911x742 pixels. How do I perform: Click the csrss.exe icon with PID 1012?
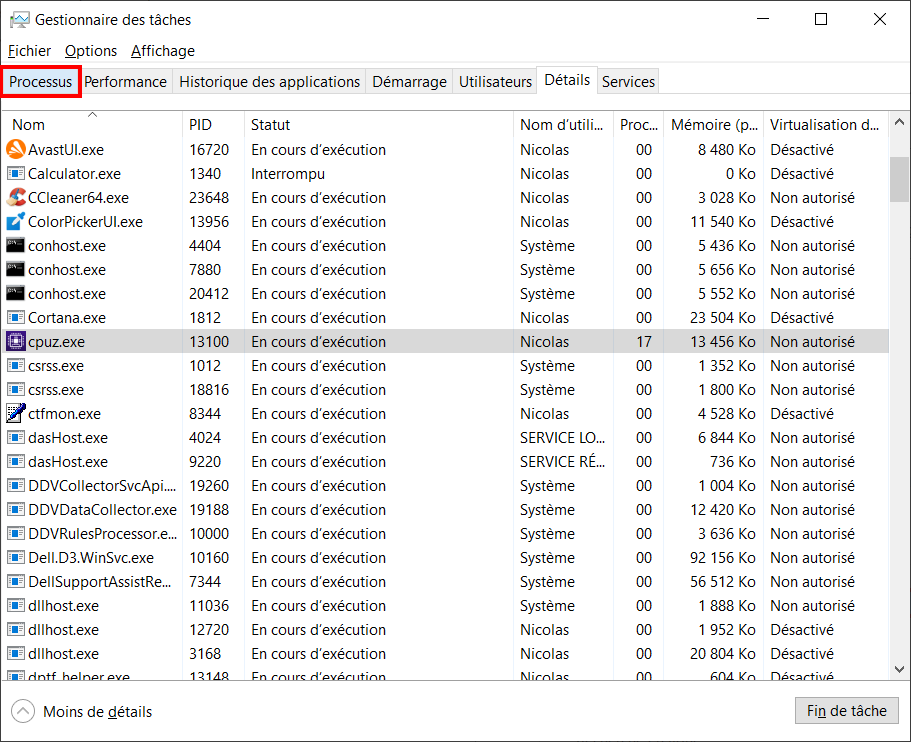point(16,365)
